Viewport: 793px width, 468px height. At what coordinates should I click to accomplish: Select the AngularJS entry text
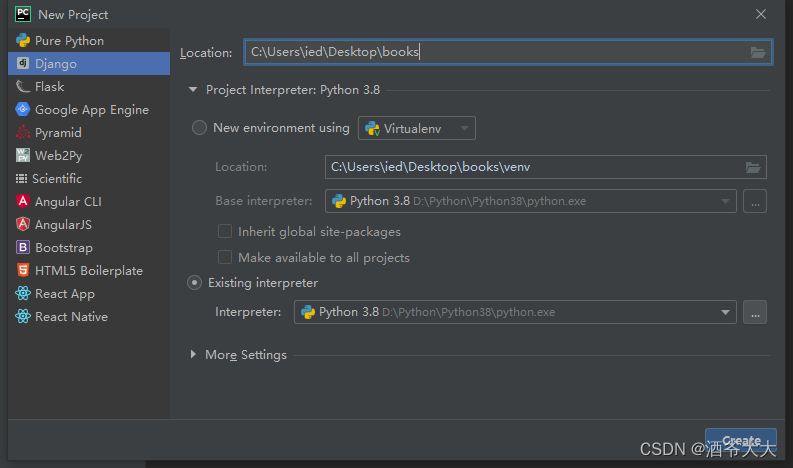(x=63, y=224)
